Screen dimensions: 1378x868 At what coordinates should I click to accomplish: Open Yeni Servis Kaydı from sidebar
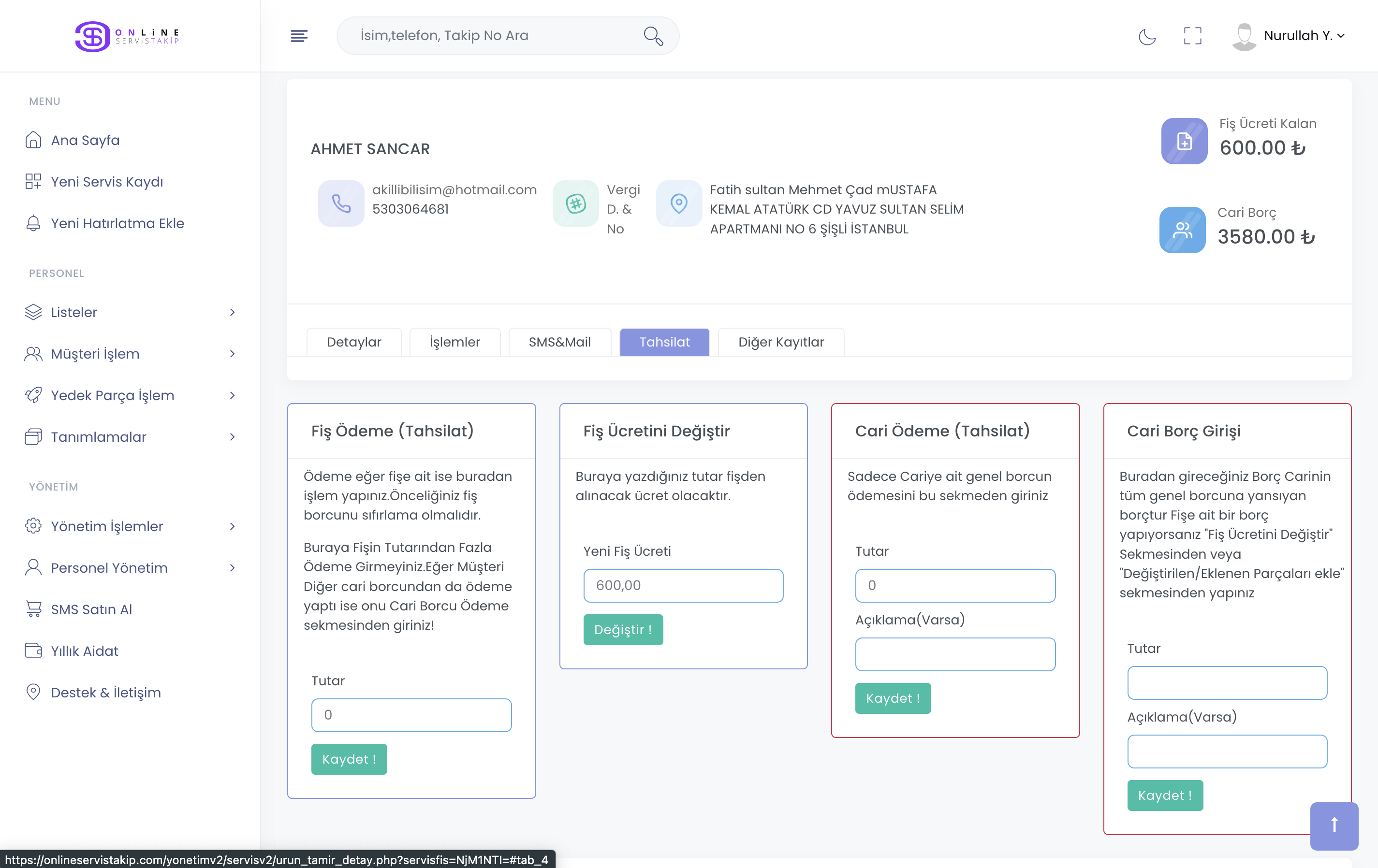pyautogui.click(x=106, y=182)
